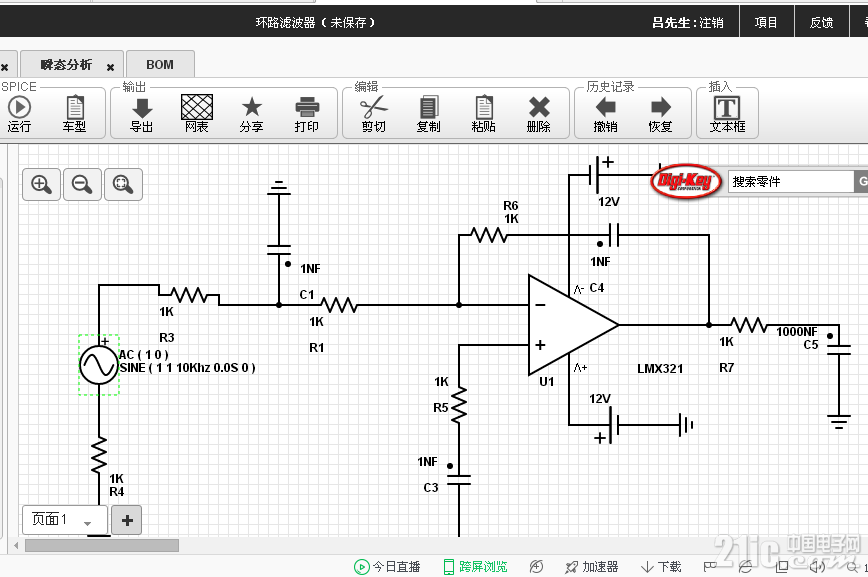Close the 瞬态分析 tab
The image size is (868, 577).
point(111,67)
